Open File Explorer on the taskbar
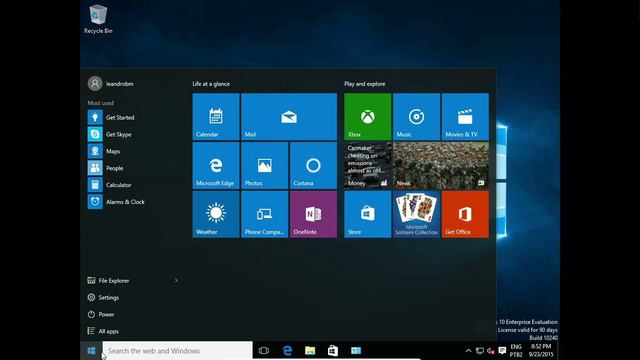 point(310,351)
